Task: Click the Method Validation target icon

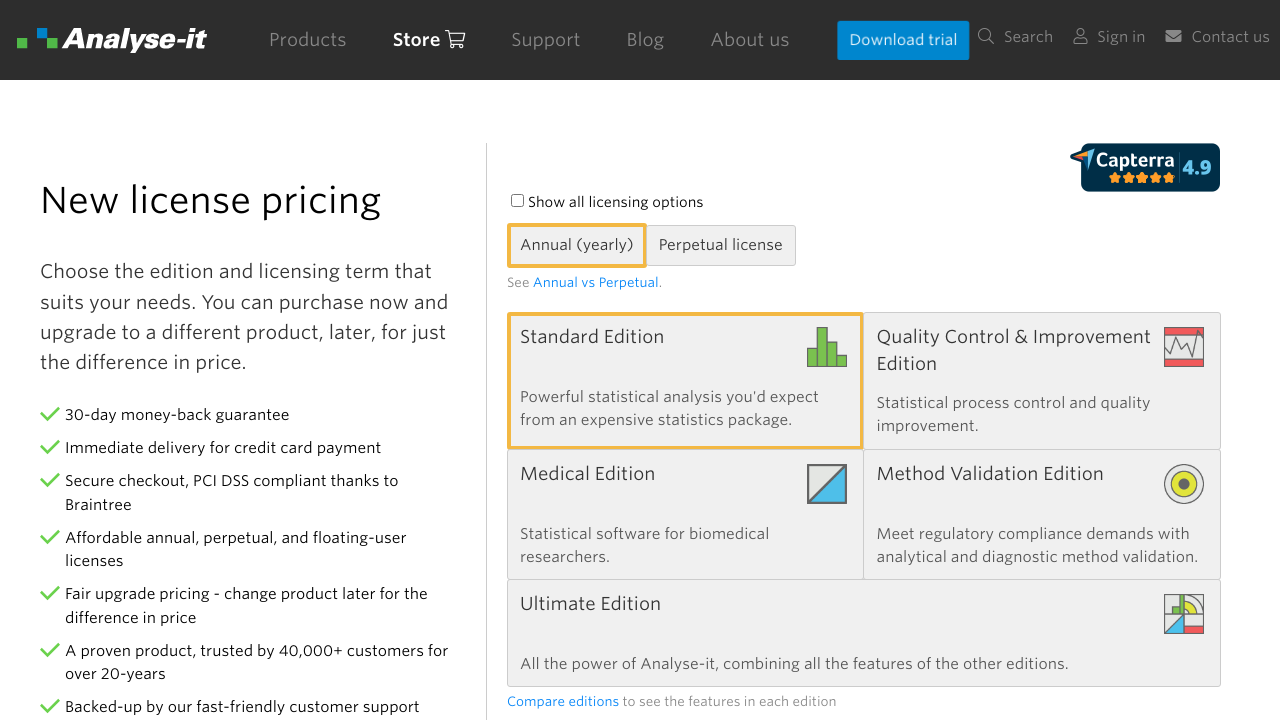Action: pos(1183,484)
